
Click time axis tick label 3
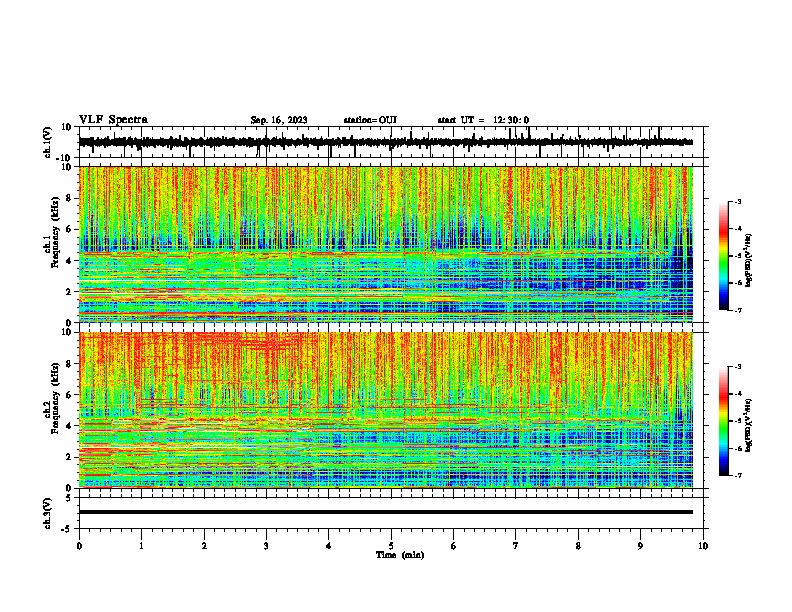(x=266, y=546)
